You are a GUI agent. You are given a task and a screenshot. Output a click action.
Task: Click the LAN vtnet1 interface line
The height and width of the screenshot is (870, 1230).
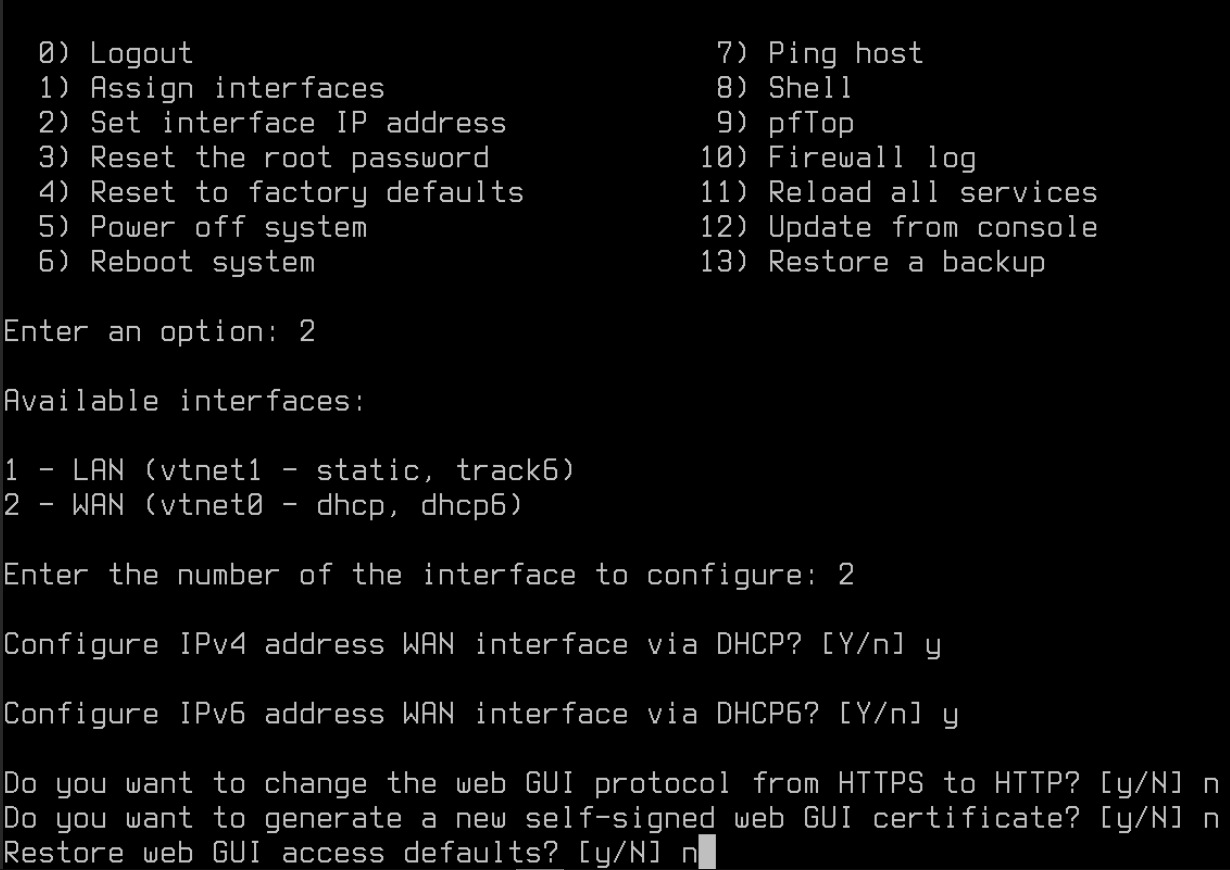(x=289, y=470)
